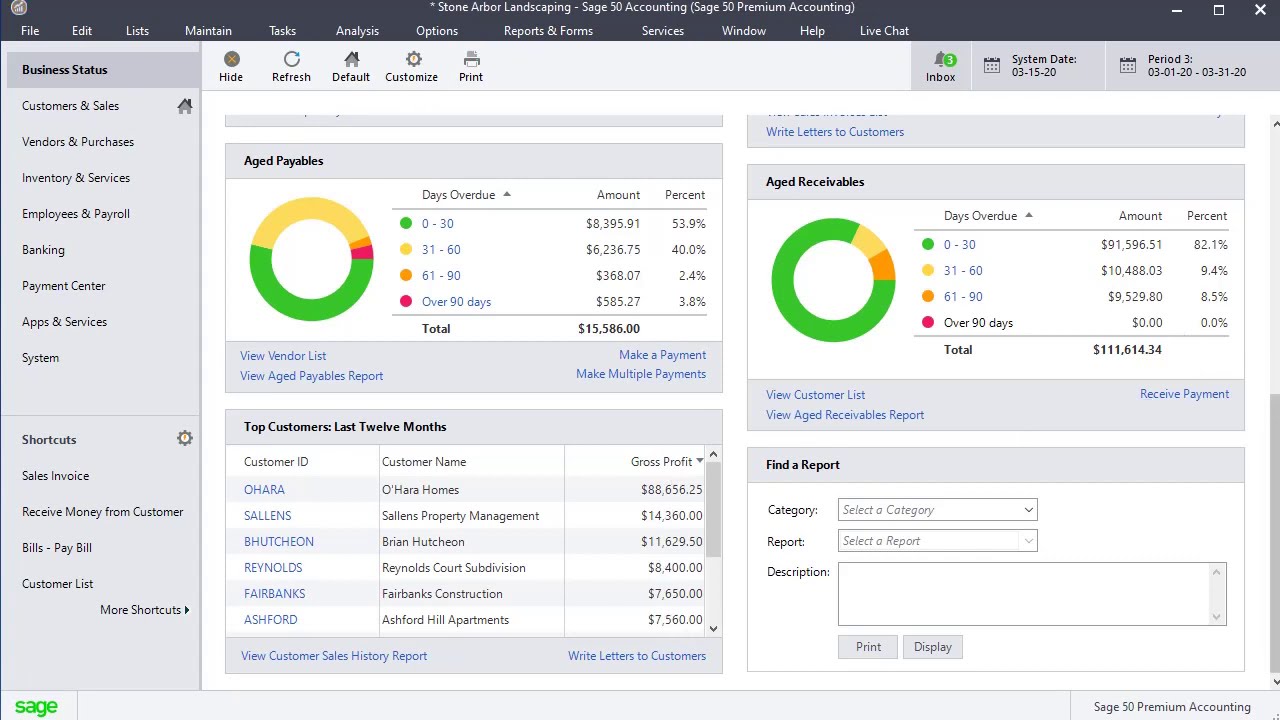Viewport: 1280px width, 720px height.
Task: Click pink dot for Payables Over 90 days
Action: (x=406, y=302)
